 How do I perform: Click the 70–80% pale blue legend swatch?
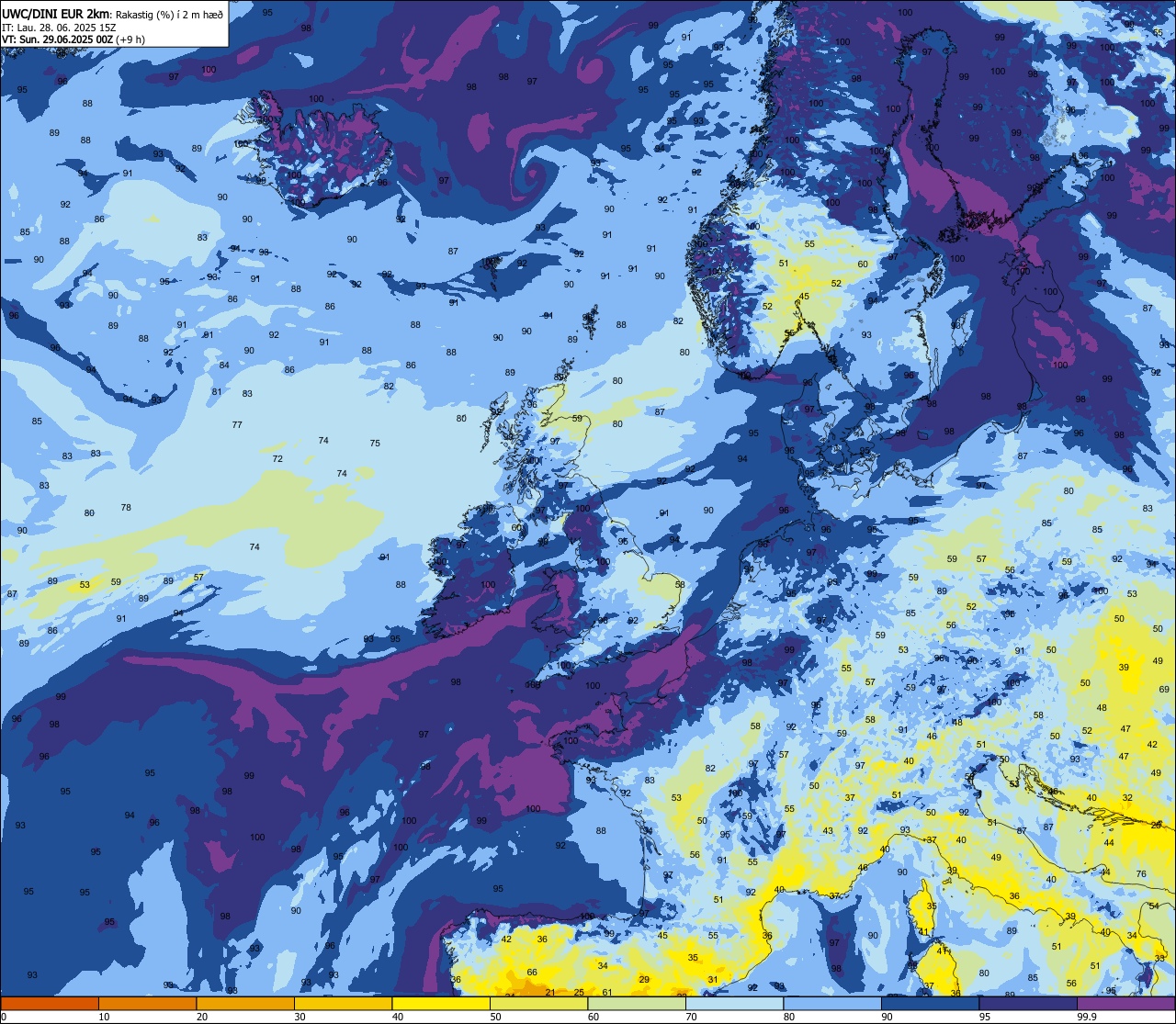click(x=734, y=1003)
